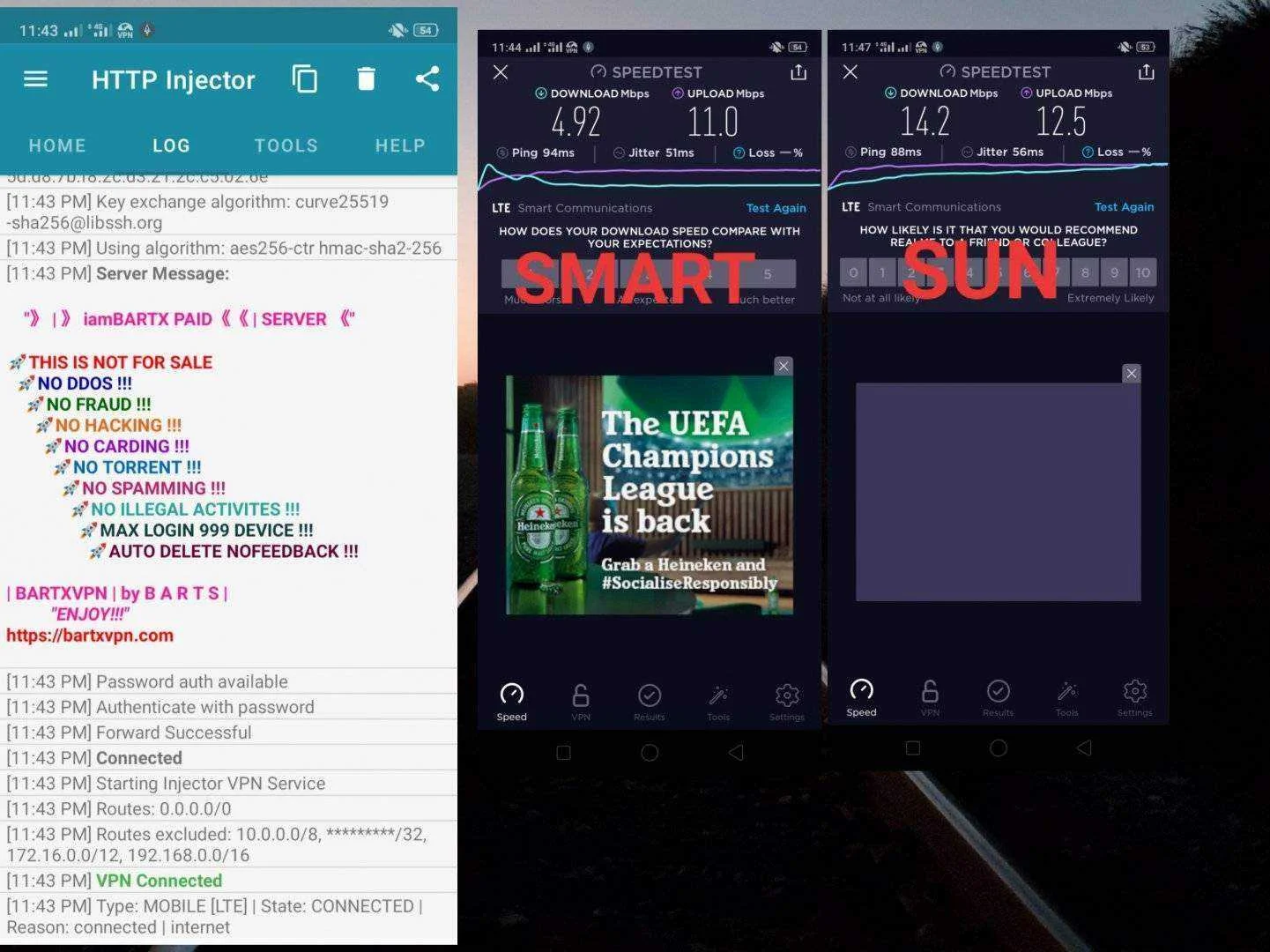Viewport: 1270px width, 952px height.
Task: Open the HTTP Injector hamburger menu
Action: [x=35, y=79]
